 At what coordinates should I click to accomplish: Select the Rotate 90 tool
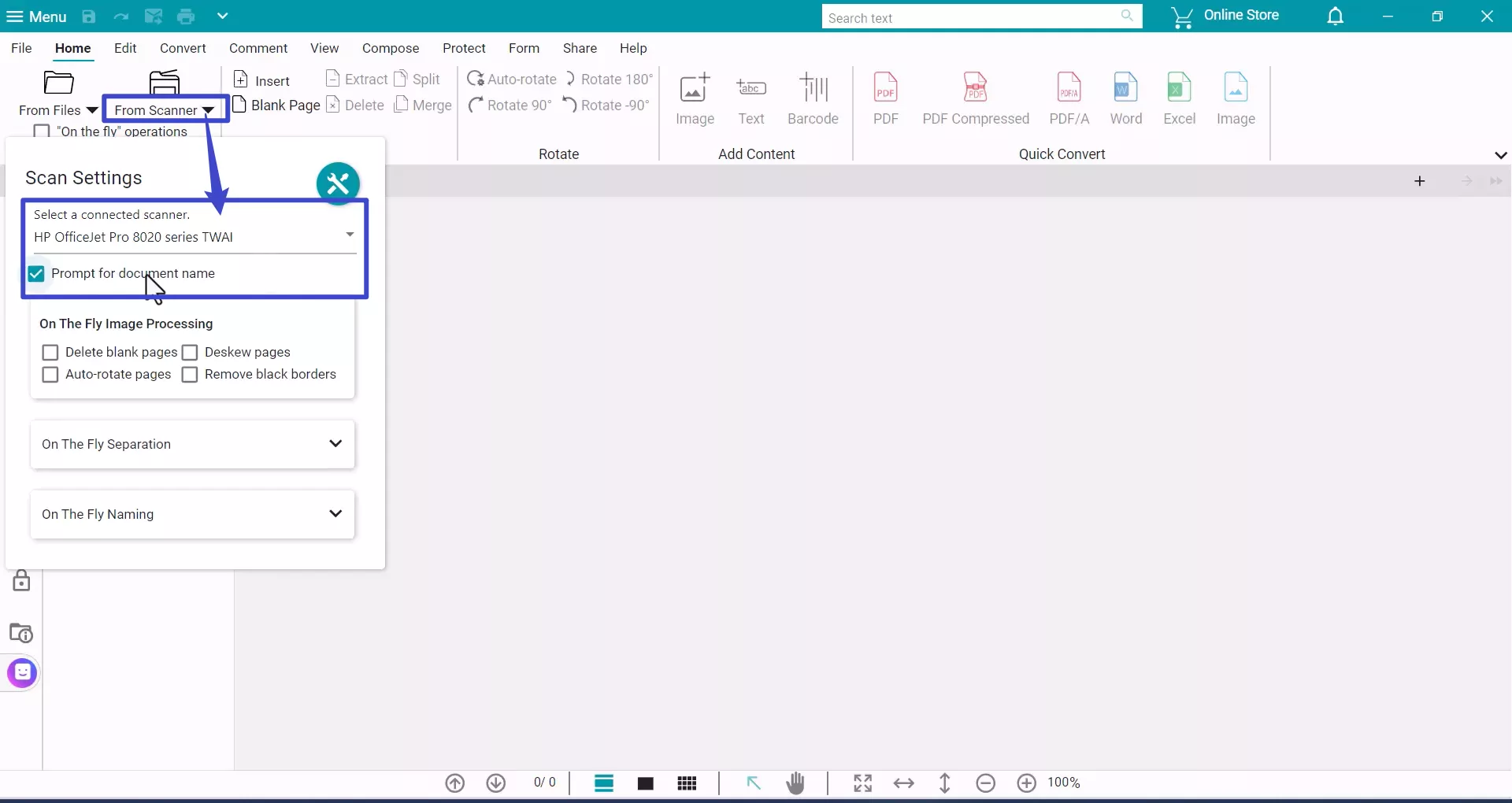(x=510, y=105)
